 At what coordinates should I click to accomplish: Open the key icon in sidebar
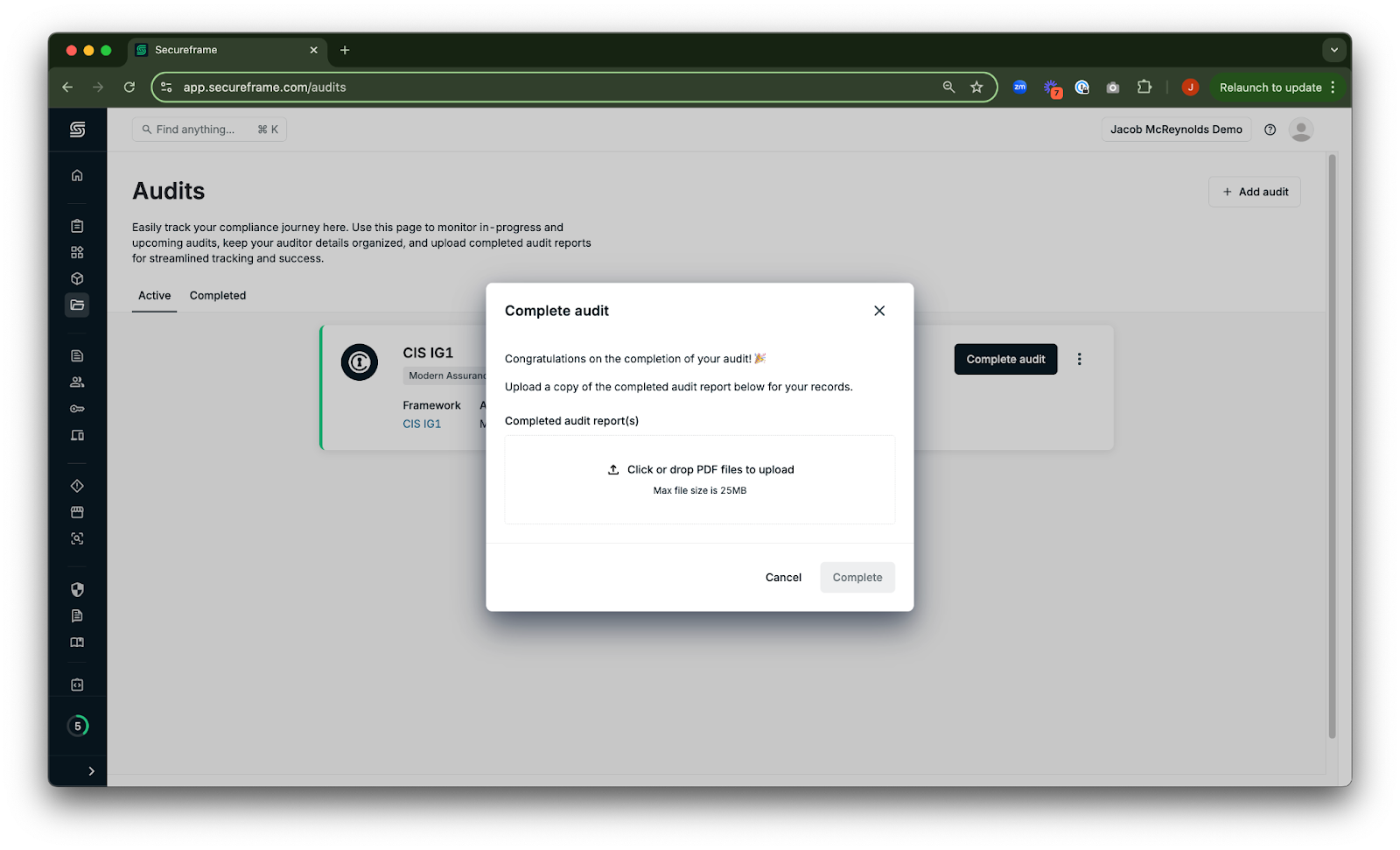[x=77, y=409]
